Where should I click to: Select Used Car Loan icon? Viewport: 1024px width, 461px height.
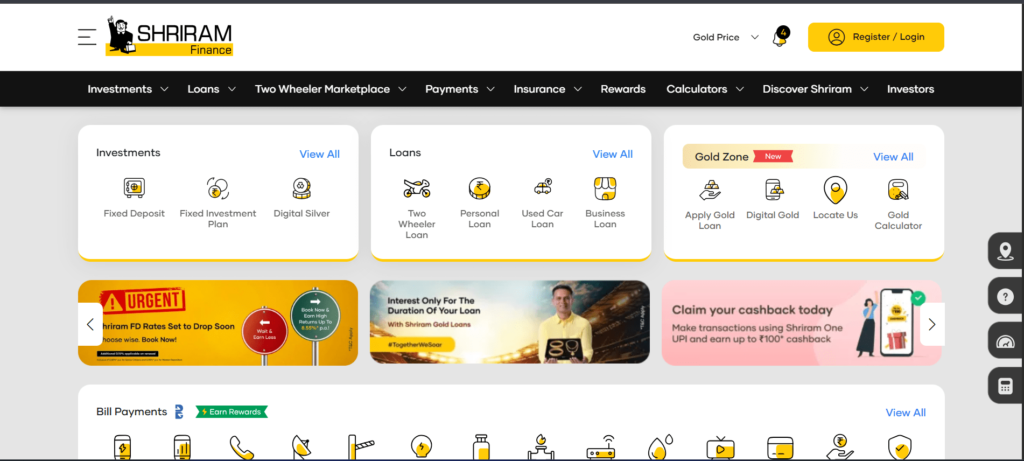(542, 187)
